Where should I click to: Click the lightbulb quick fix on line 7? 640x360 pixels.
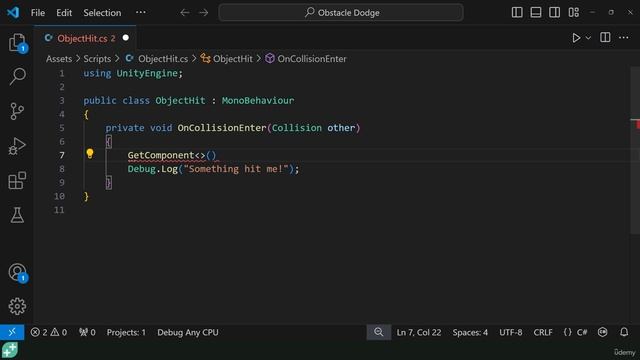(90, 153)
